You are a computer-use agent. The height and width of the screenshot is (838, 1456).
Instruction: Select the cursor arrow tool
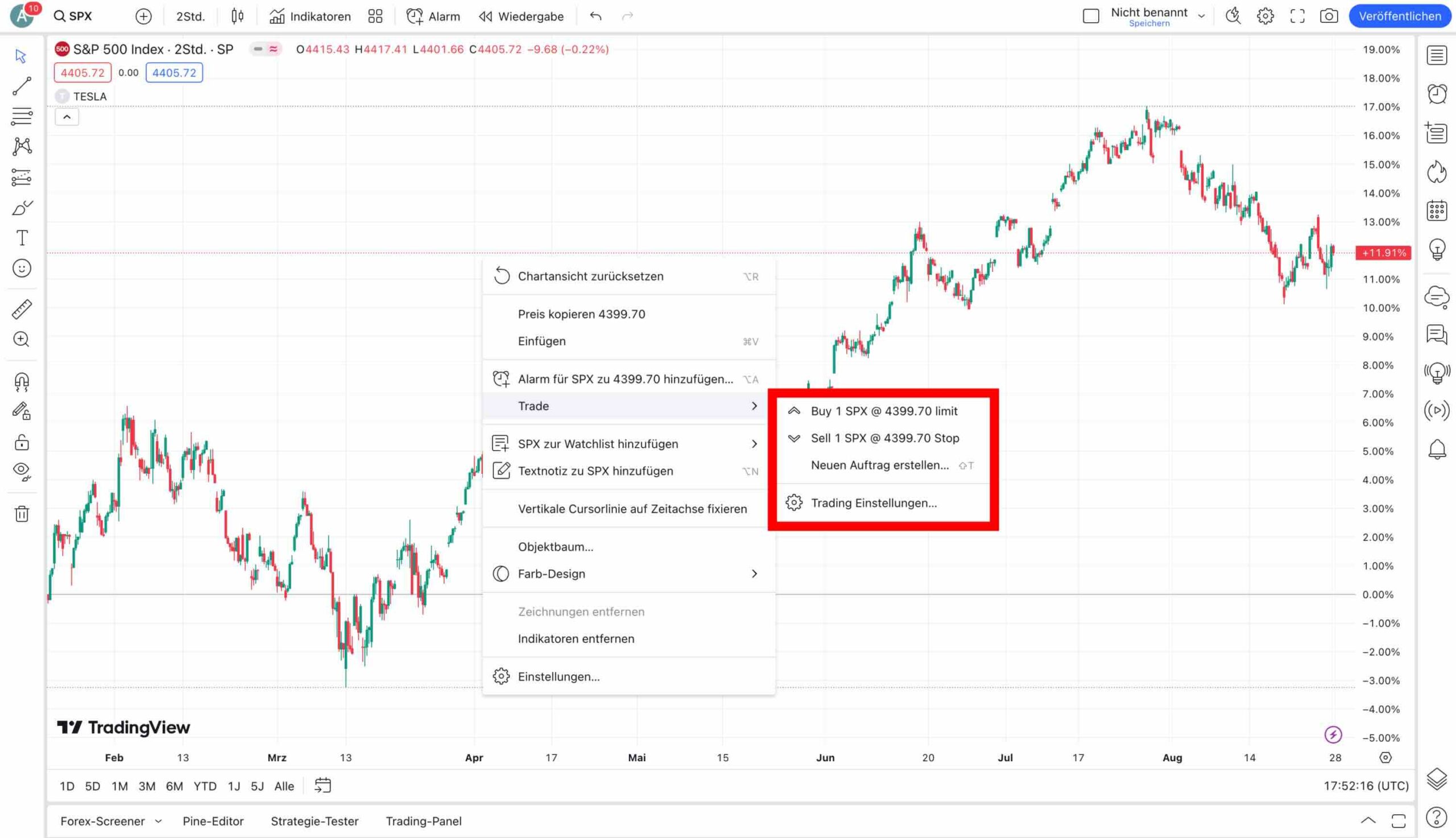(x=21, y=56)
